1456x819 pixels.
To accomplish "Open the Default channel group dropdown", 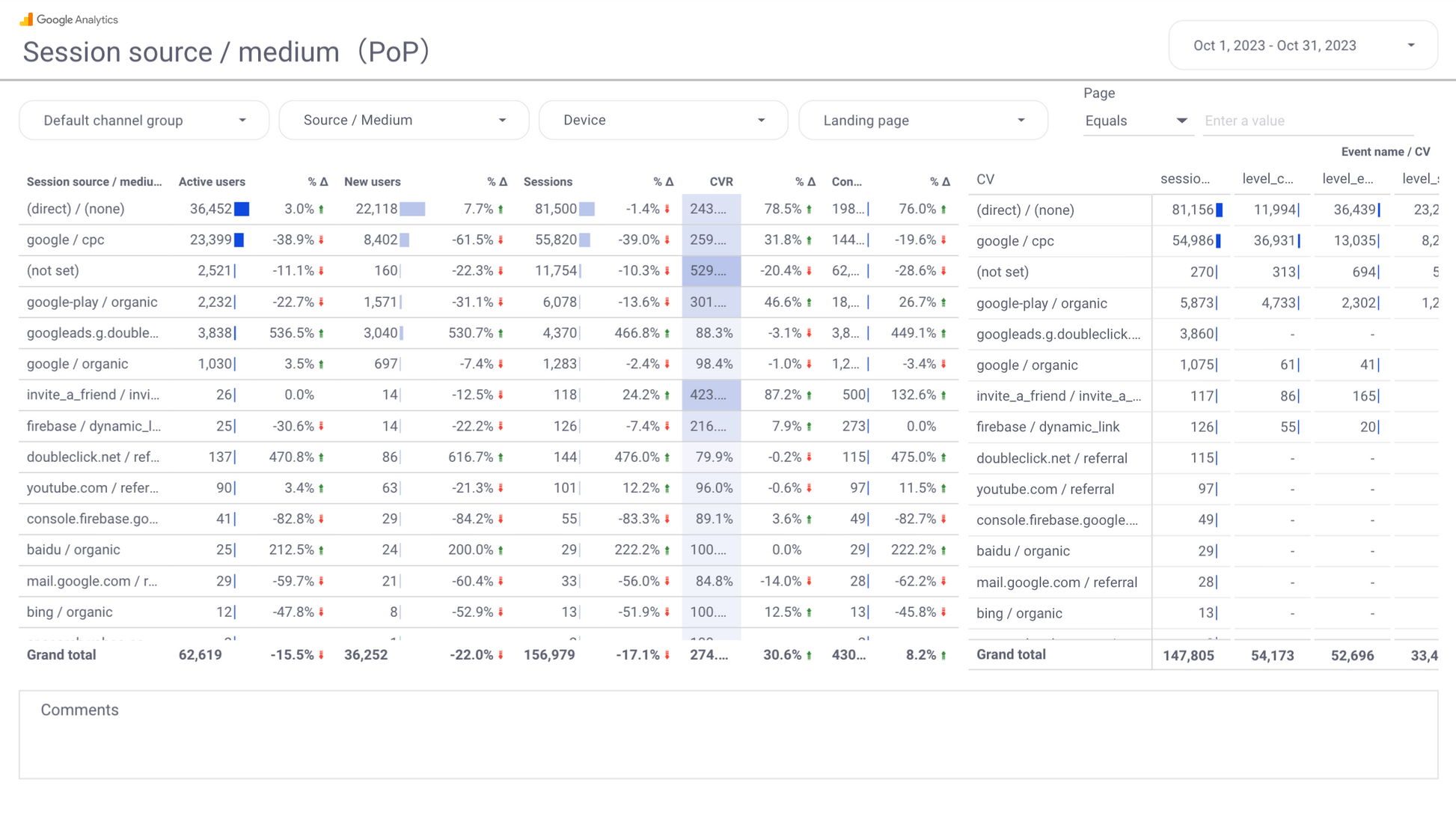I will pos(144,121).
